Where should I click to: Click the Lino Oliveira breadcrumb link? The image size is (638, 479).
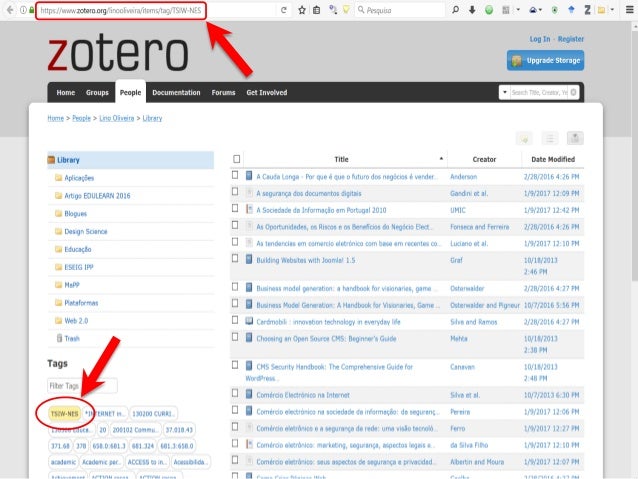click(x=117, y=118)
